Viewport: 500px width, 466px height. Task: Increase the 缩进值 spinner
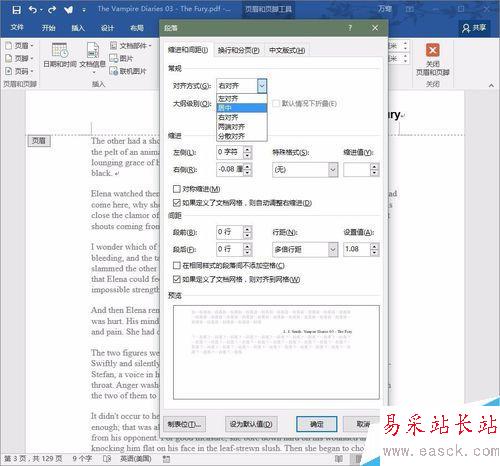click(x=375, y=166)
